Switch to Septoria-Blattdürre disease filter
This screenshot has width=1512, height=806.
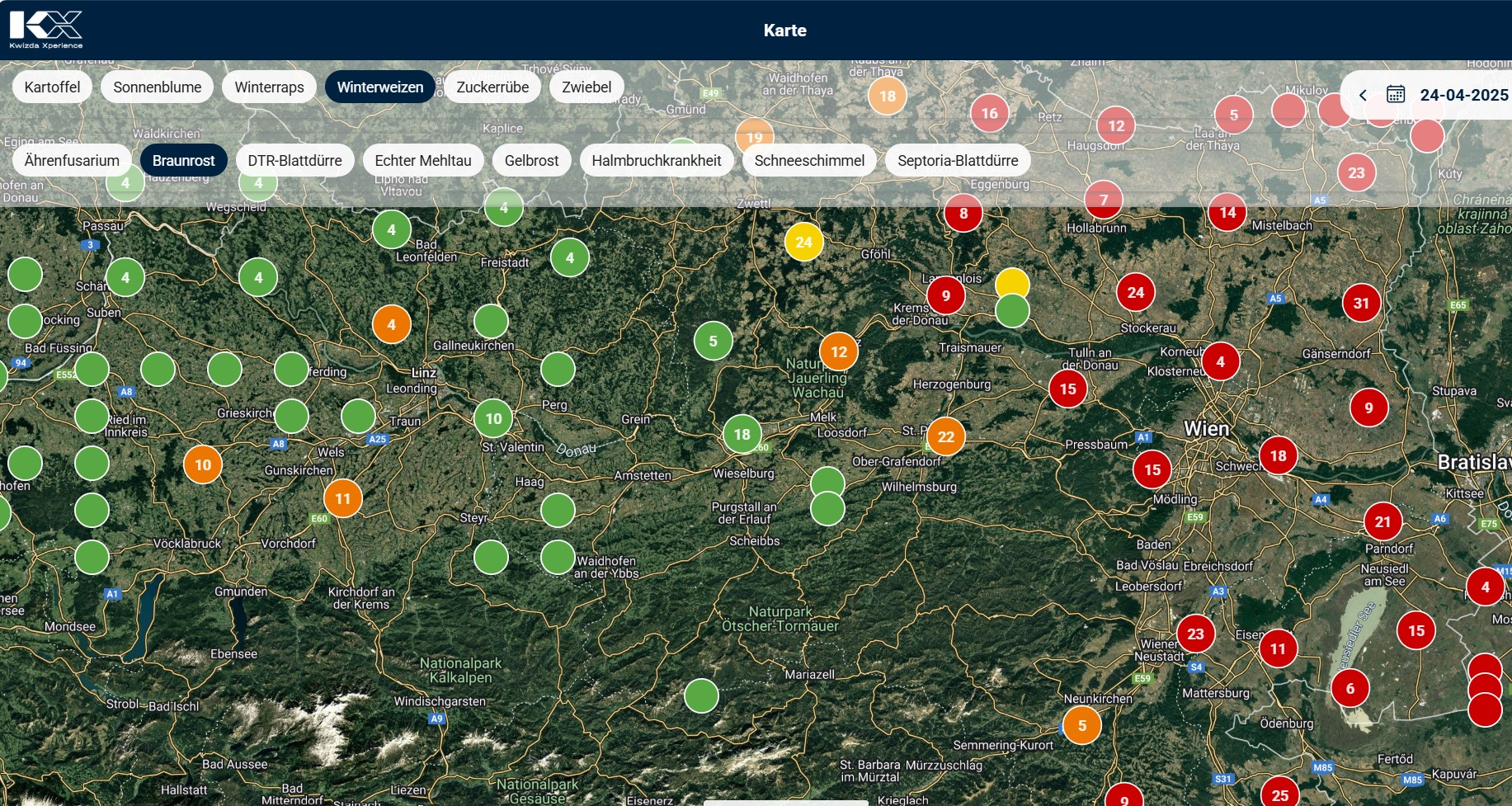(957, 160)
